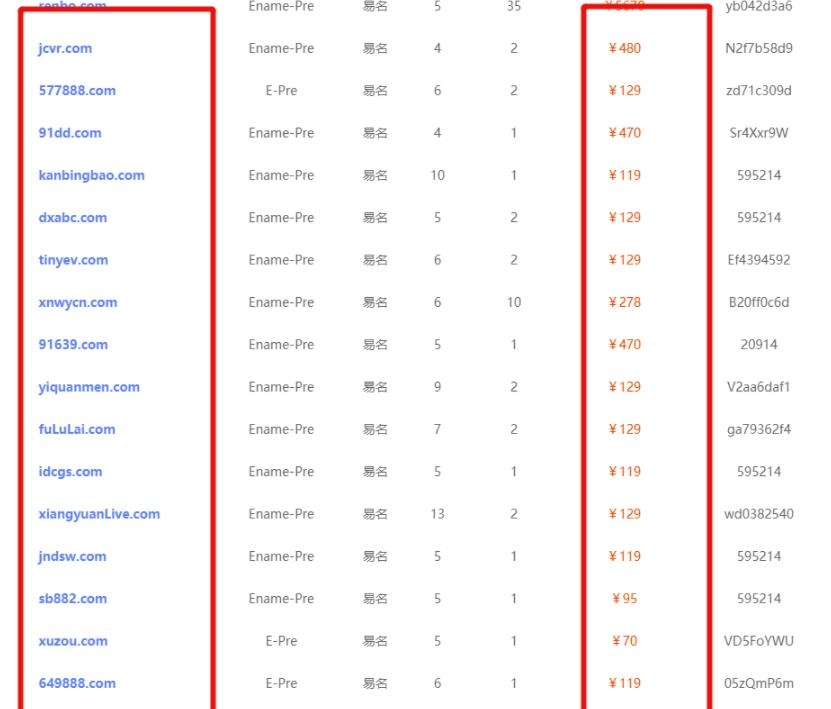
Task: Select the ¥119 price in kanbingbao.com row
Action: pyautogui.click(x=624, y=175)
